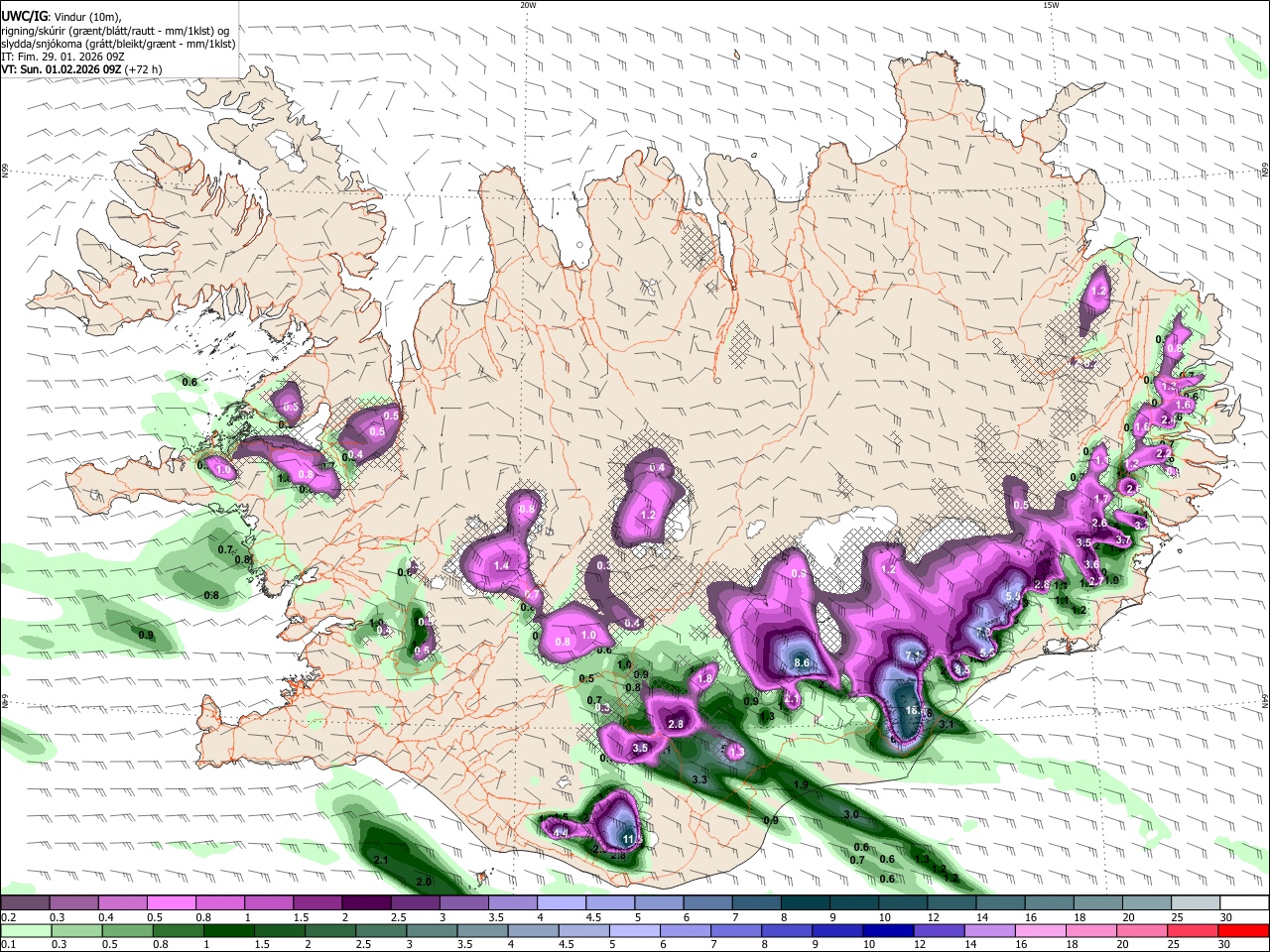
Task: Click the 3.7 snow value in the east
Action: click(1124, 540)
